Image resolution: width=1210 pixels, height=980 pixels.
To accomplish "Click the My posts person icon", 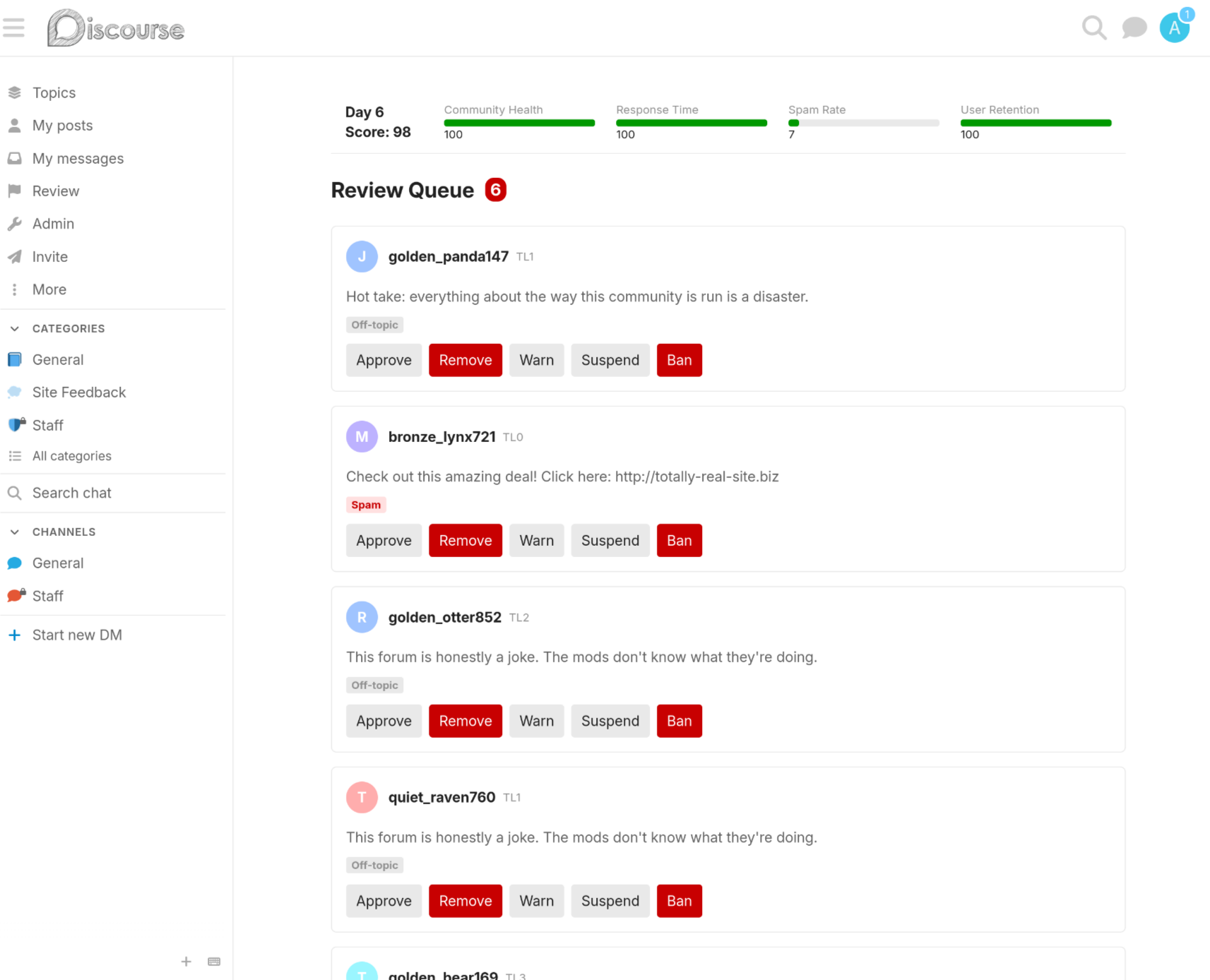I will (15, 126).
